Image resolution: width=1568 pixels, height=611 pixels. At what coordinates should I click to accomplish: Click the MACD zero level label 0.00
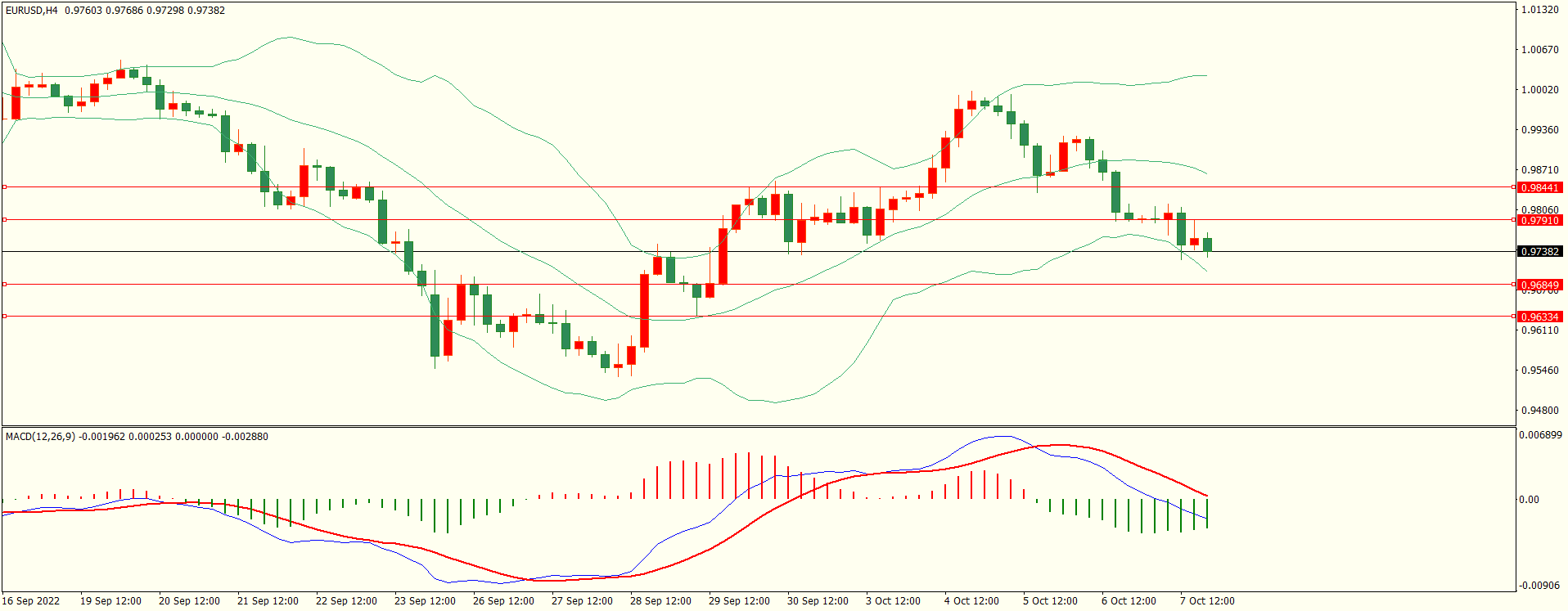[x=1529, y=500]
